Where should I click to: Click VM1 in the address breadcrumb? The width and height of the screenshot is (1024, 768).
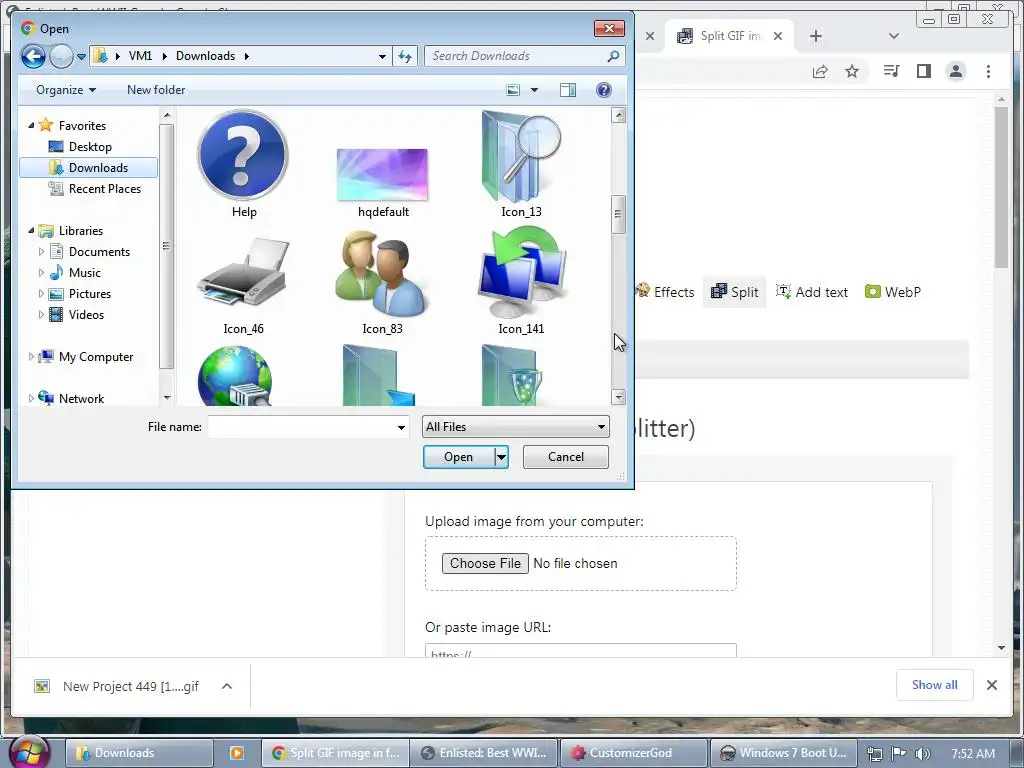pyautogui.click(x=140, y=56)
